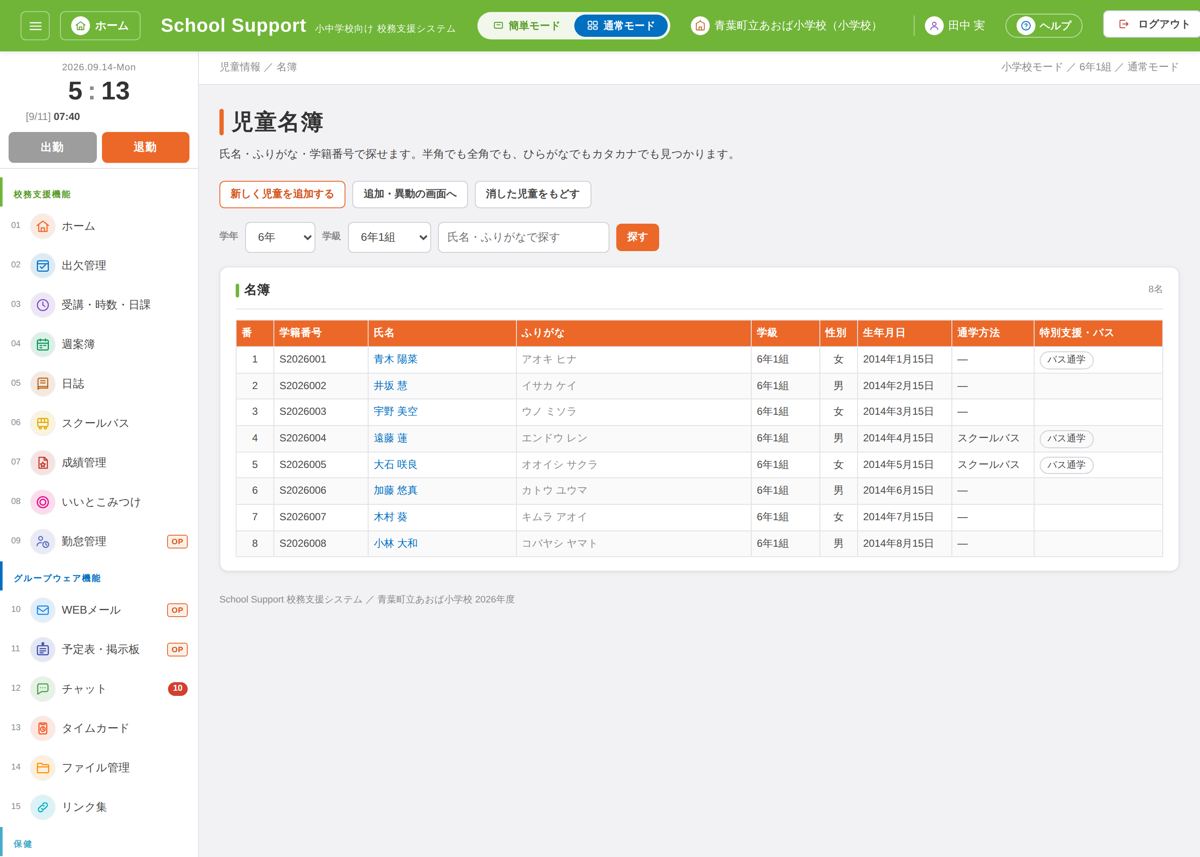Viewport: 1200px width, 857px height.
Task: Open 出欠管理 attendance icon
Action: coord(43,265)
